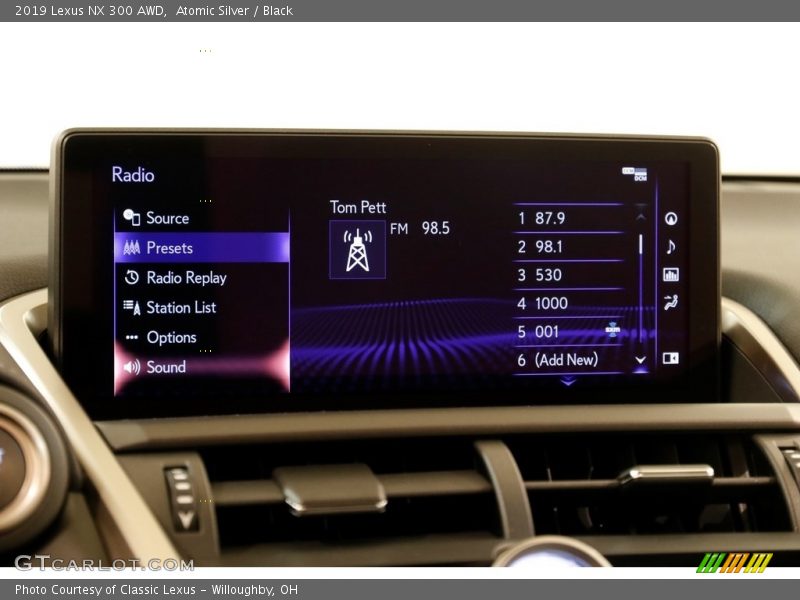Open Sound settings speaker icon
Image resolution: width=800 pixels, height=600 pixels.
coord(132,367)
